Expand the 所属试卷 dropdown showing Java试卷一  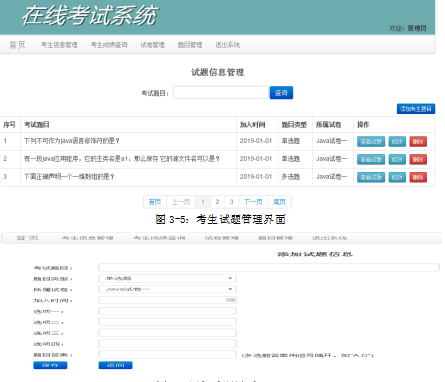167,289
